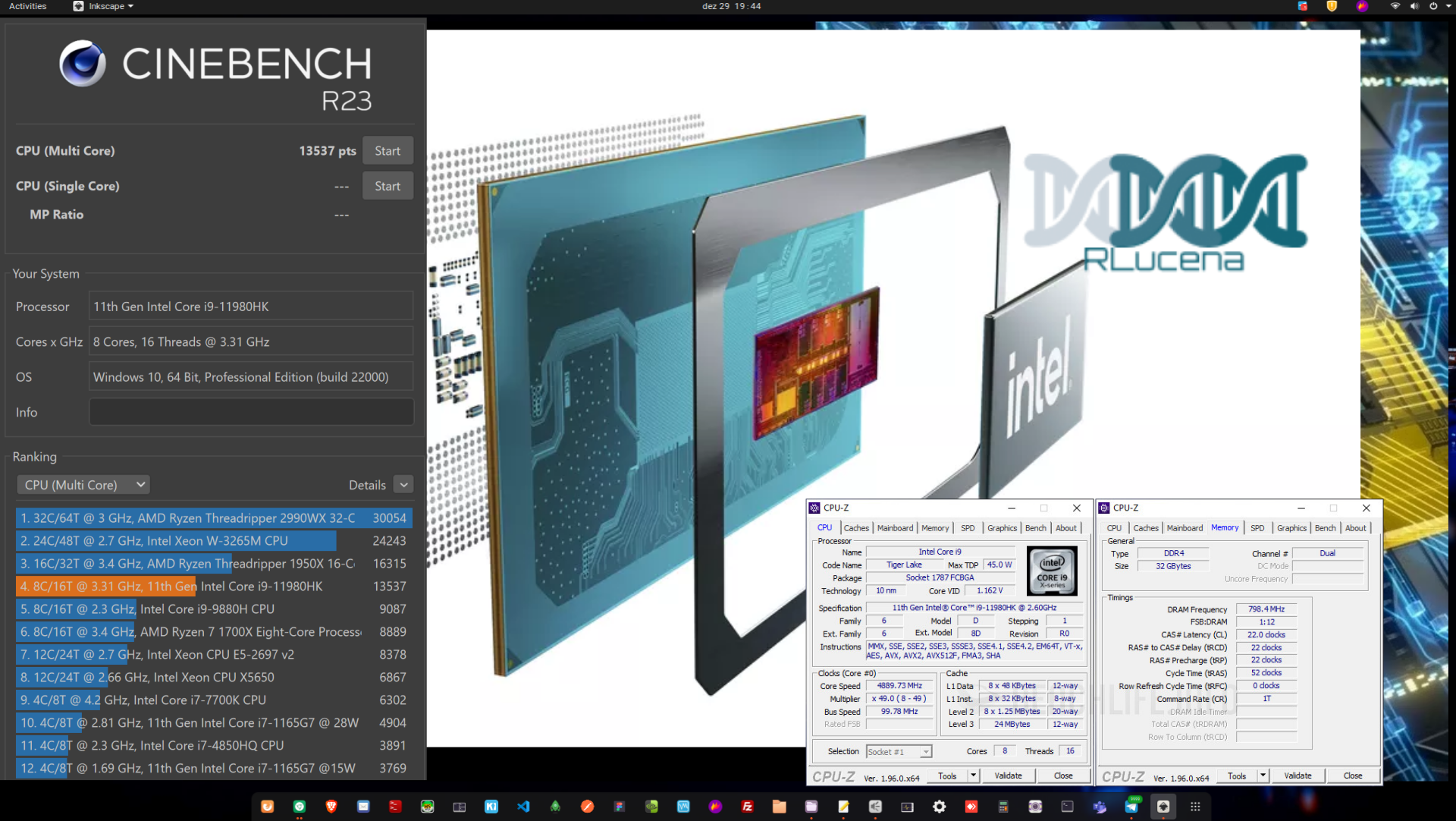Start the CPU (Multi Core) test

[388, 151]
